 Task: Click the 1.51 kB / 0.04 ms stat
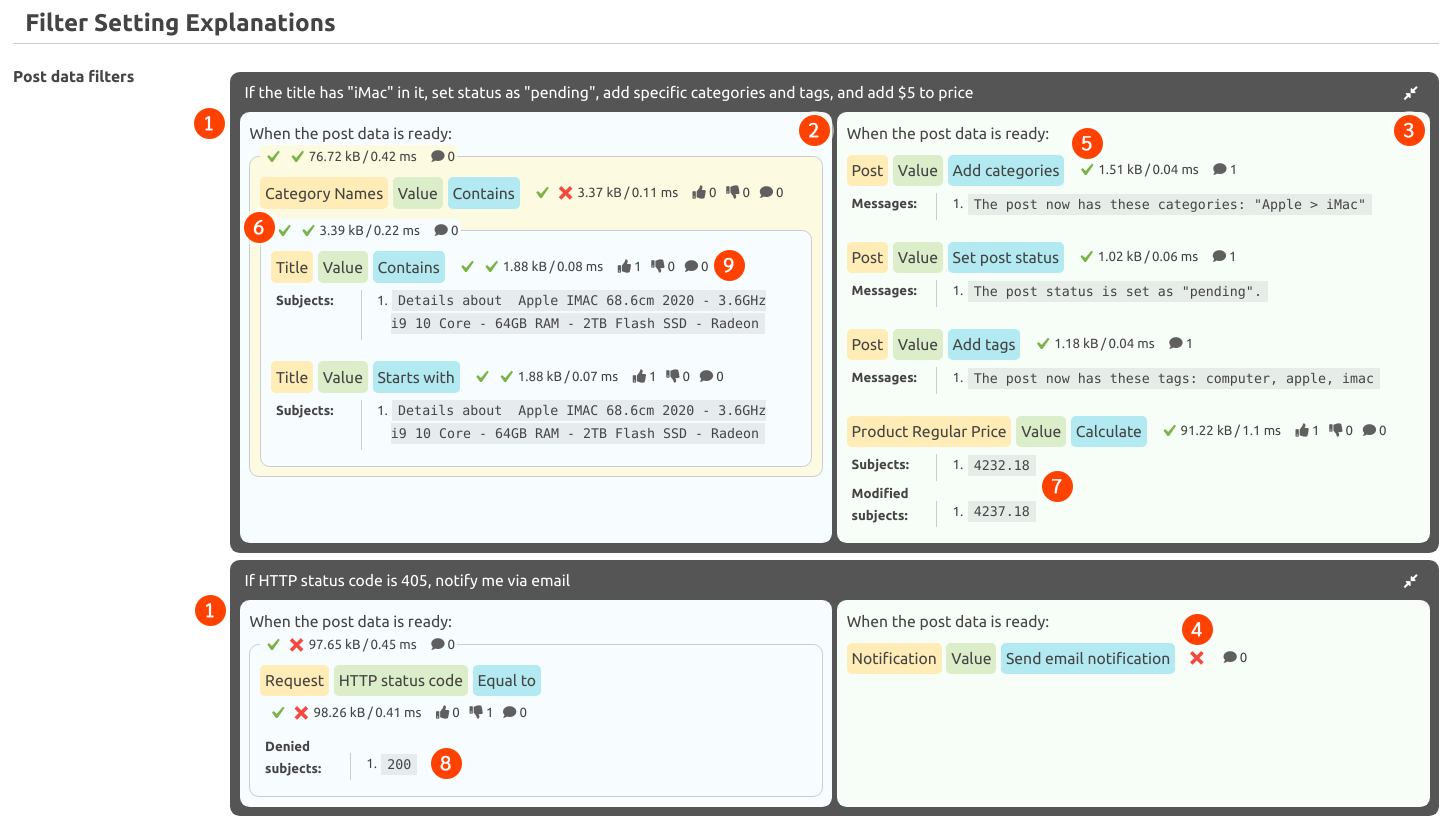(1148, 170)
